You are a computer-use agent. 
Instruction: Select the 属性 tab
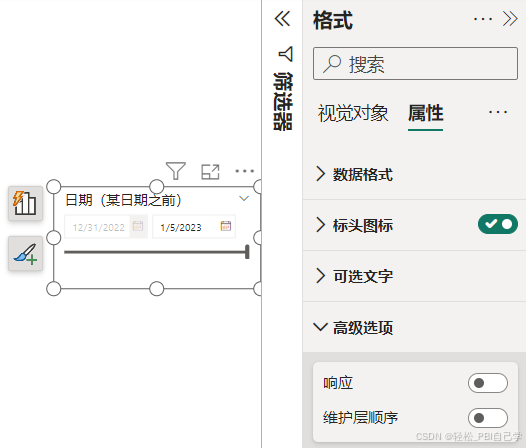(426, 113)
